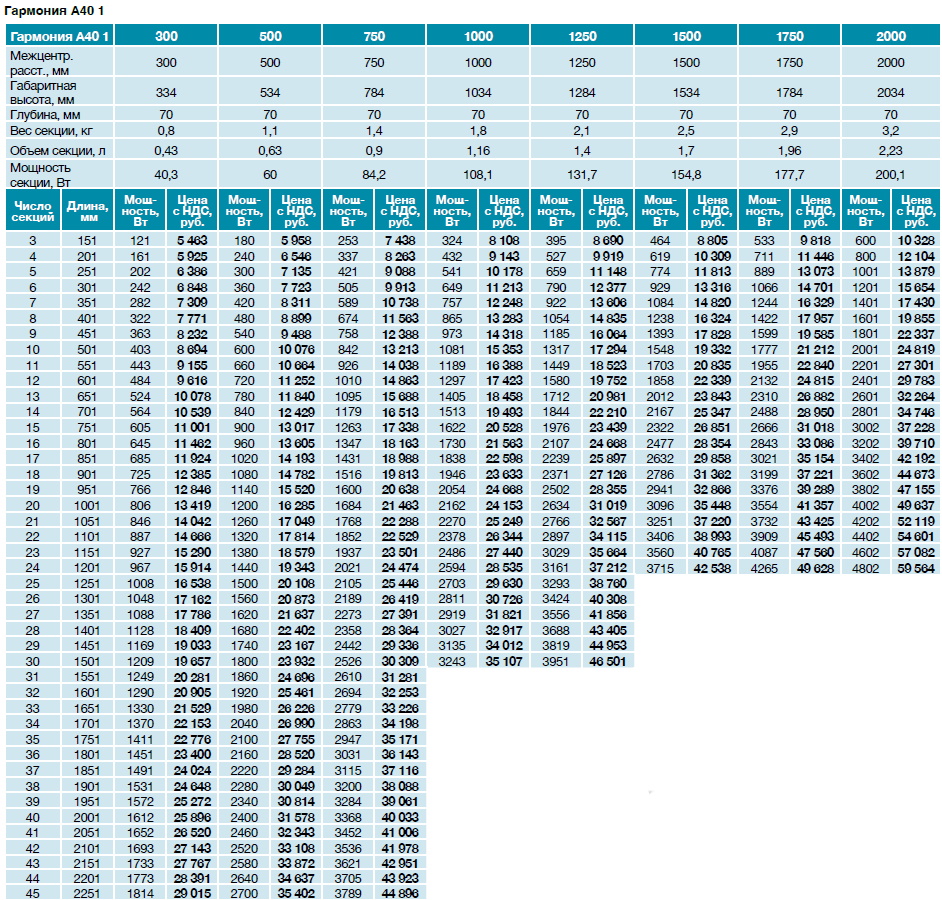Click section volume value "0,63"

click(x=270, y=150)
